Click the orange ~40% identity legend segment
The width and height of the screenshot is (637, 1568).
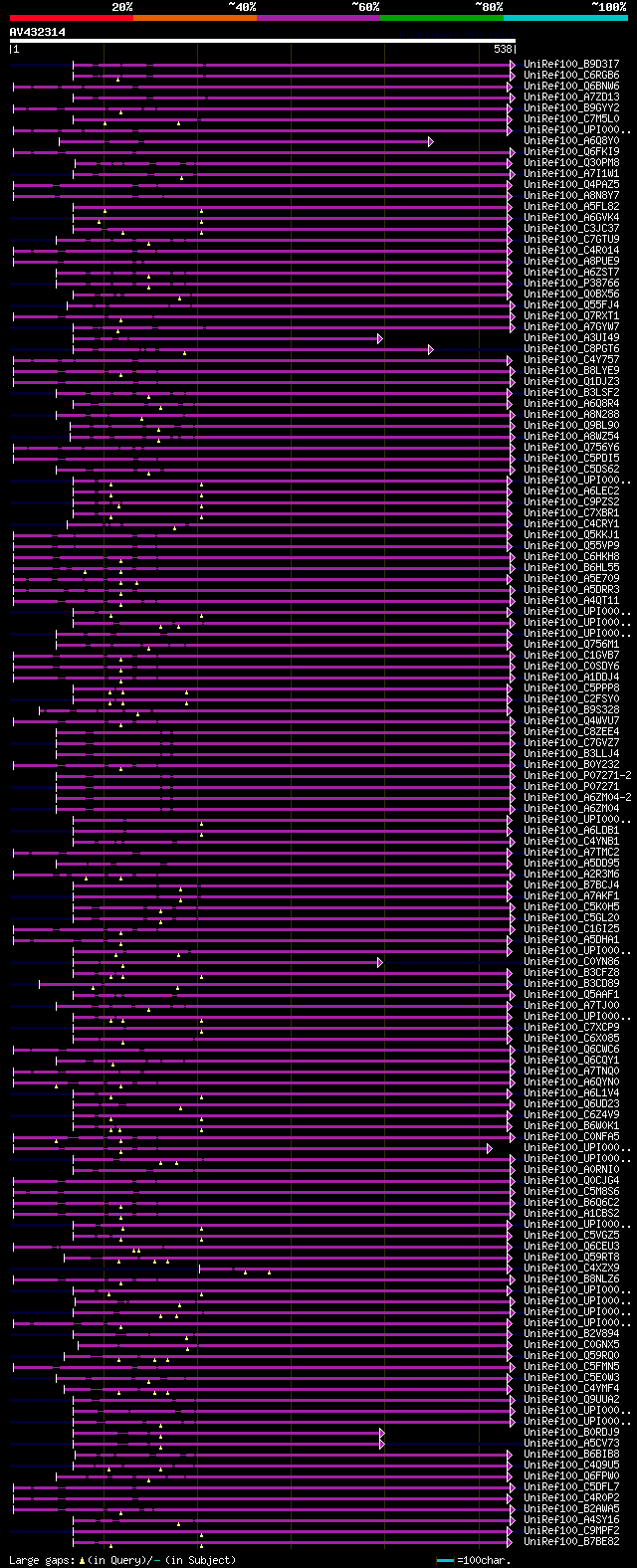click(x=194, y=18)
